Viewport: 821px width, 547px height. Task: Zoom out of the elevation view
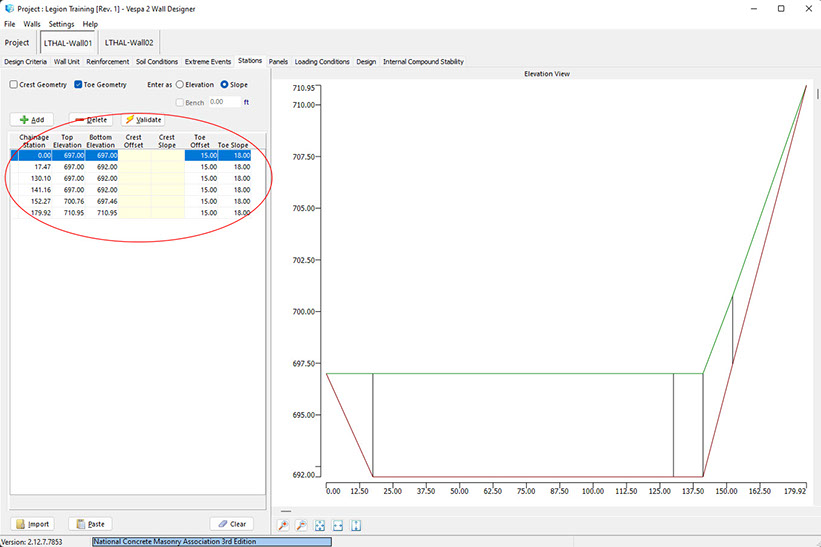pos(302,525)
